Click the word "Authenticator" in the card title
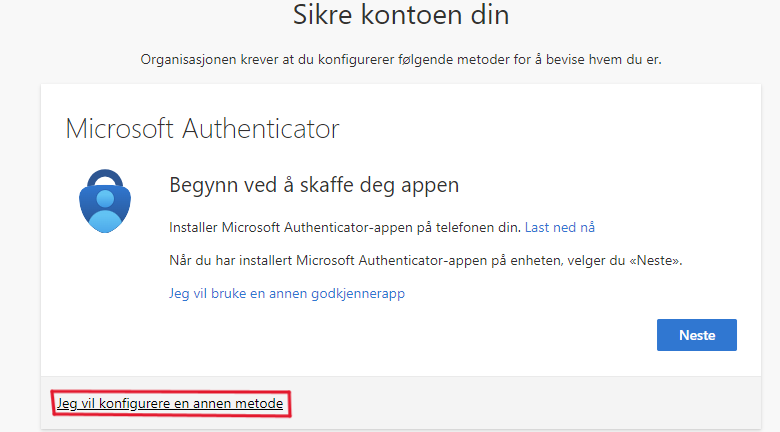The width and height of the screenshot is (780, 432). 264,128
